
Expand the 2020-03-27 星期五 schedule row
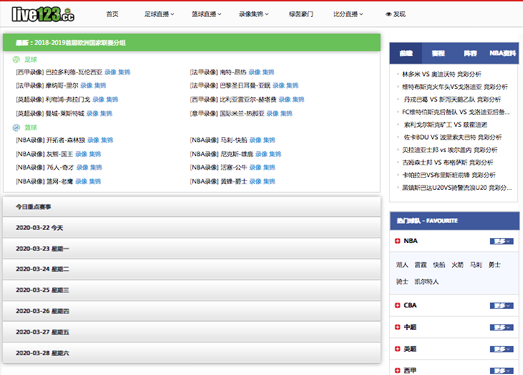pyautogui.click(x=192, y=332)
